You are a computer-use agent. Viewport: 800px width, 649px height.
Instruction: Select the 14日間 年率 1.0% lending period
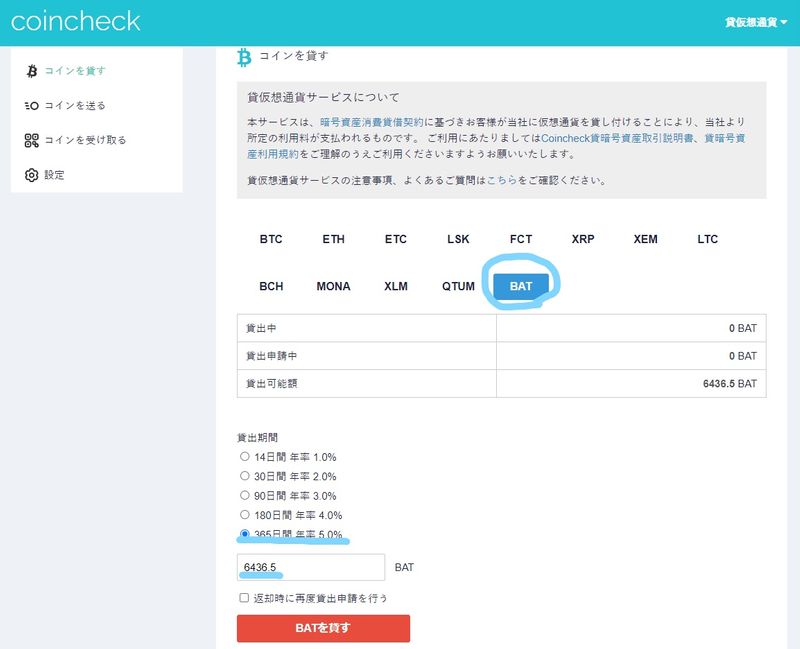coord(245,457)
